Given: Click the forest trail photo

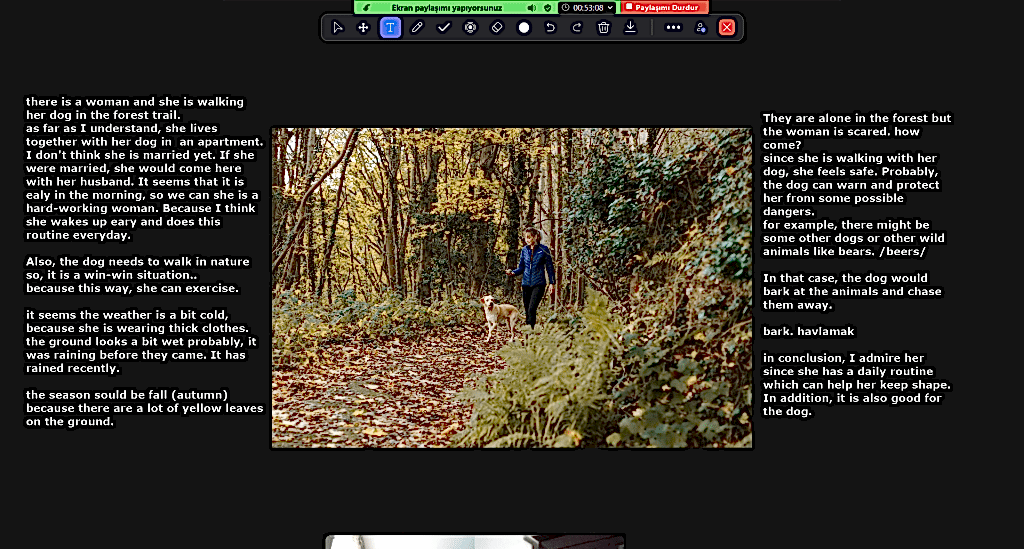Looking at the screenshot, I should click(x=511, y=288).
